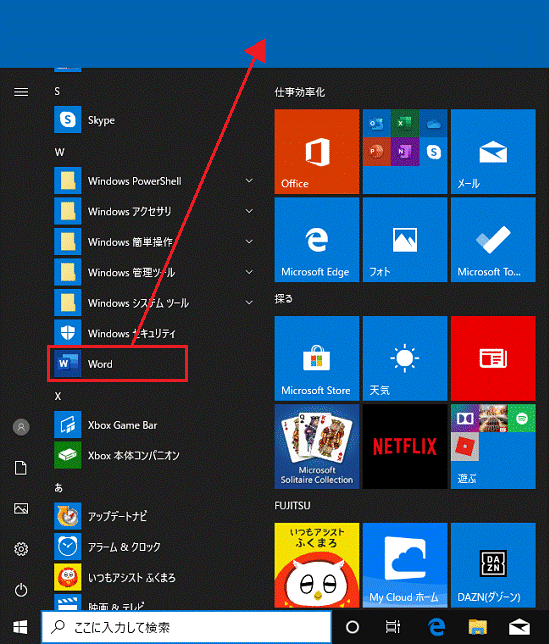Open Word from the app list
The width and height of the screenshot is (549, 644).
coord(117,364)
